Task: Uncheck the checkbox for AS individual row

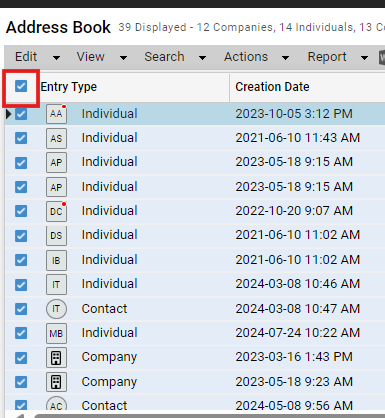Action: click(21, 138)
